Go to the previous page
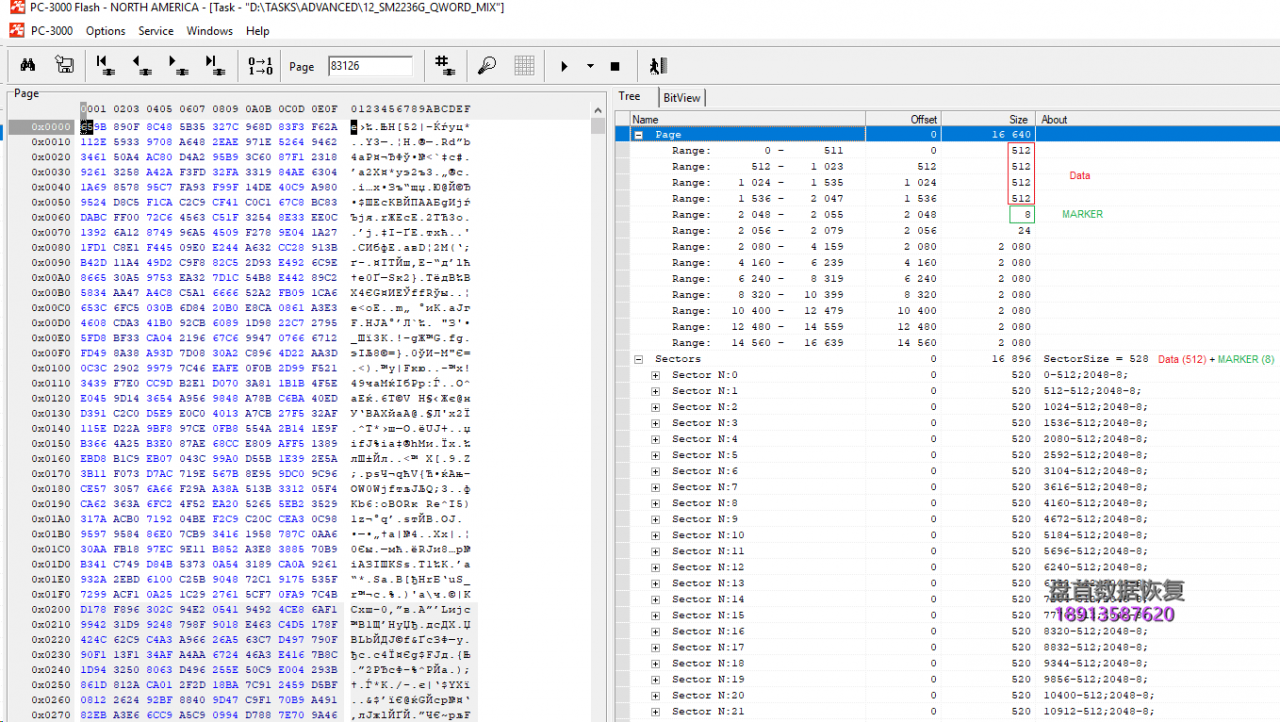 tap(141, 66)
